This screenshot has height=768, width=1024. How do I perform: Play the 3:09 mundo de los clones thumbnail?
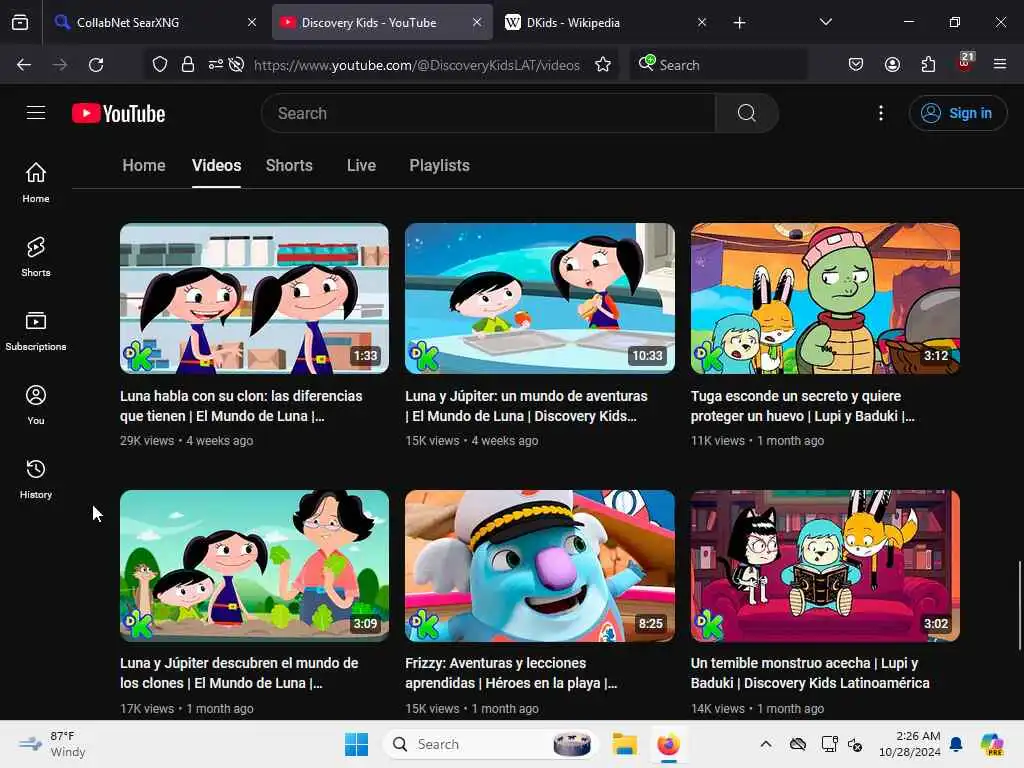(x=254, y=566)
